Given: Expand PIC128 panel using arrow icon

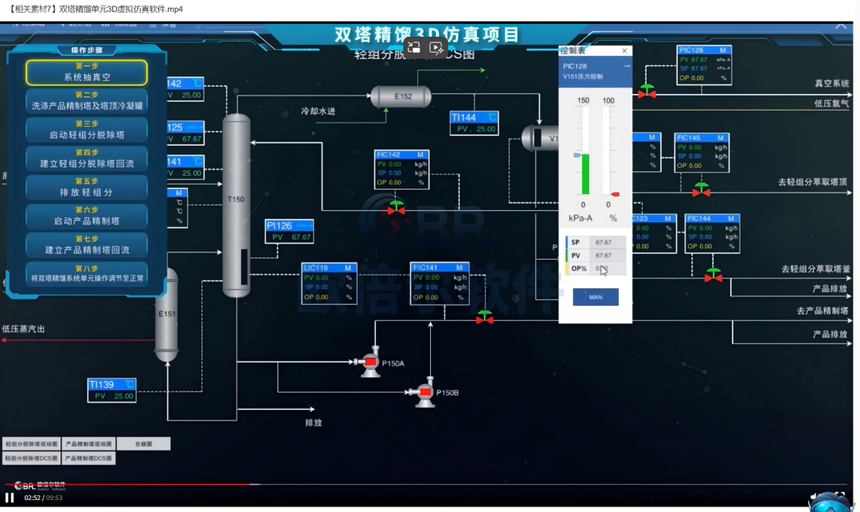Looking at the screenshot, I should [x=627, y=66].
